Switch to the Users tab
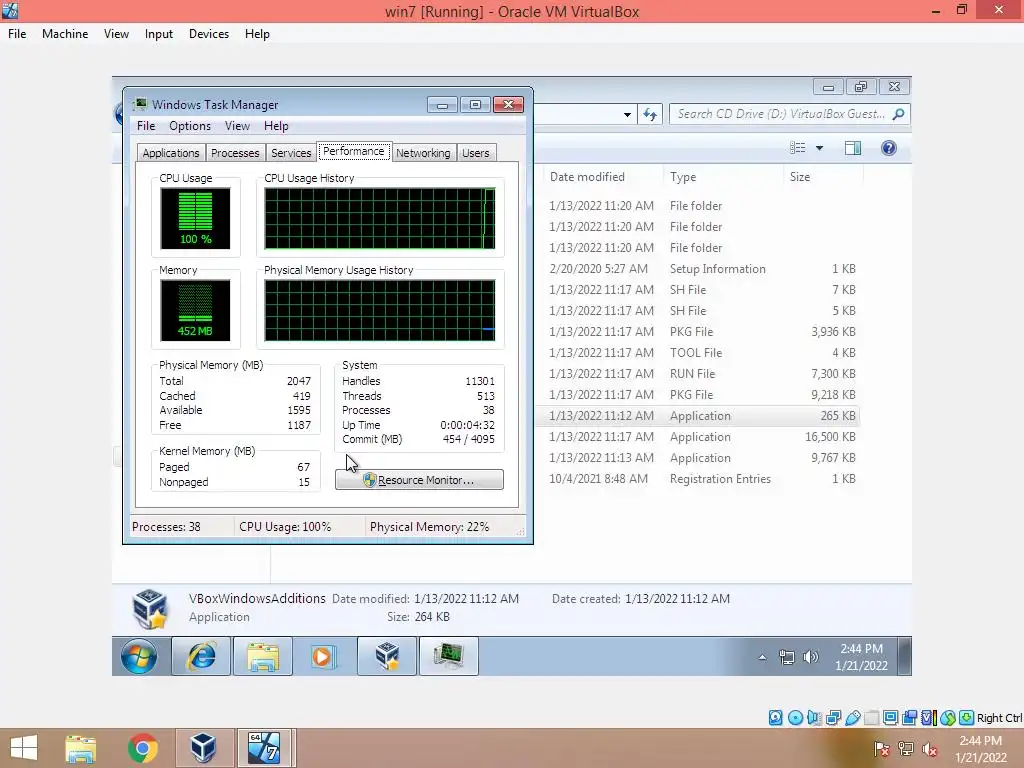Screen dimensions: 1024x768 click(475, 153)
